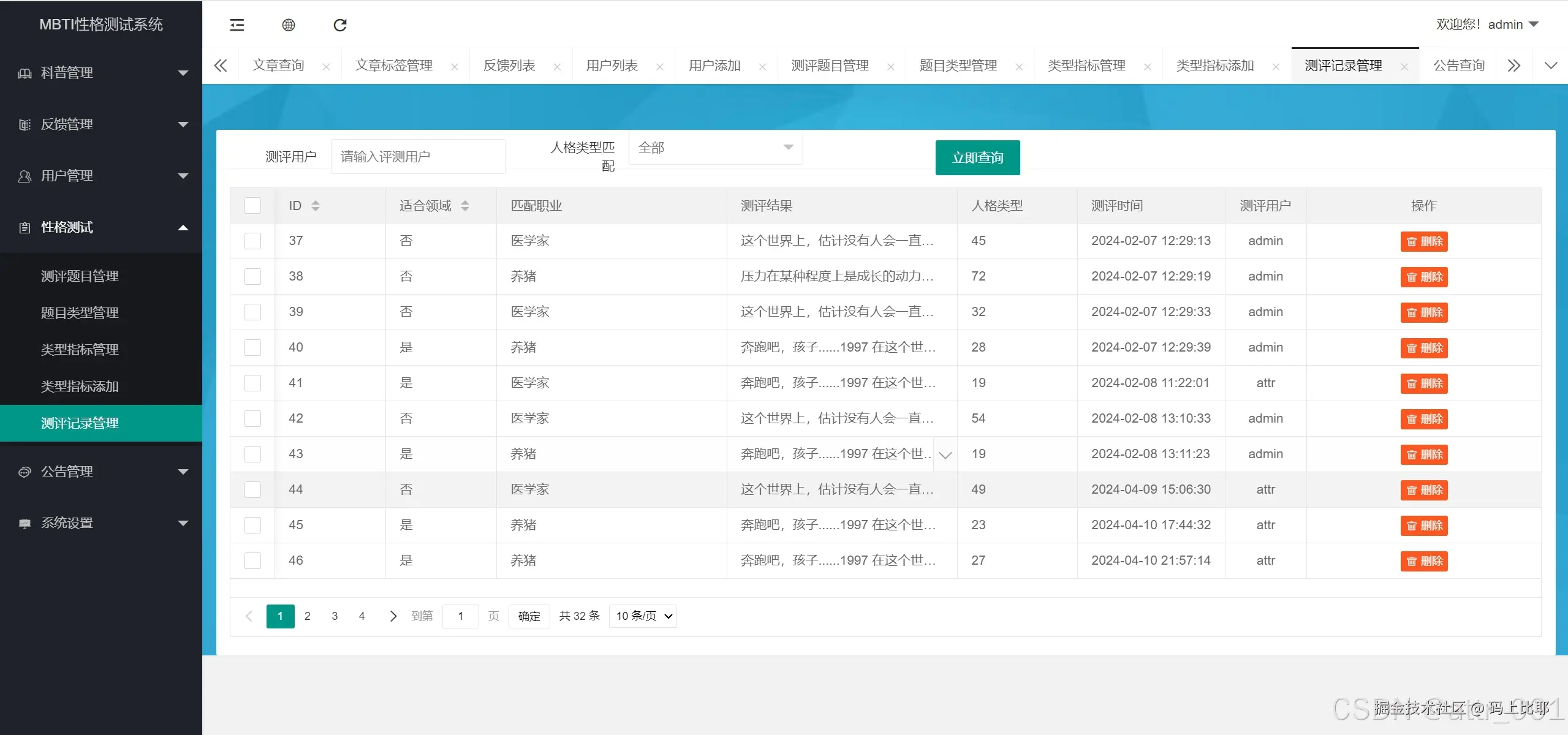This screenshot has height=735, width=1568.
Task: Close the 文章查询 tab
Action: (327, 67)
